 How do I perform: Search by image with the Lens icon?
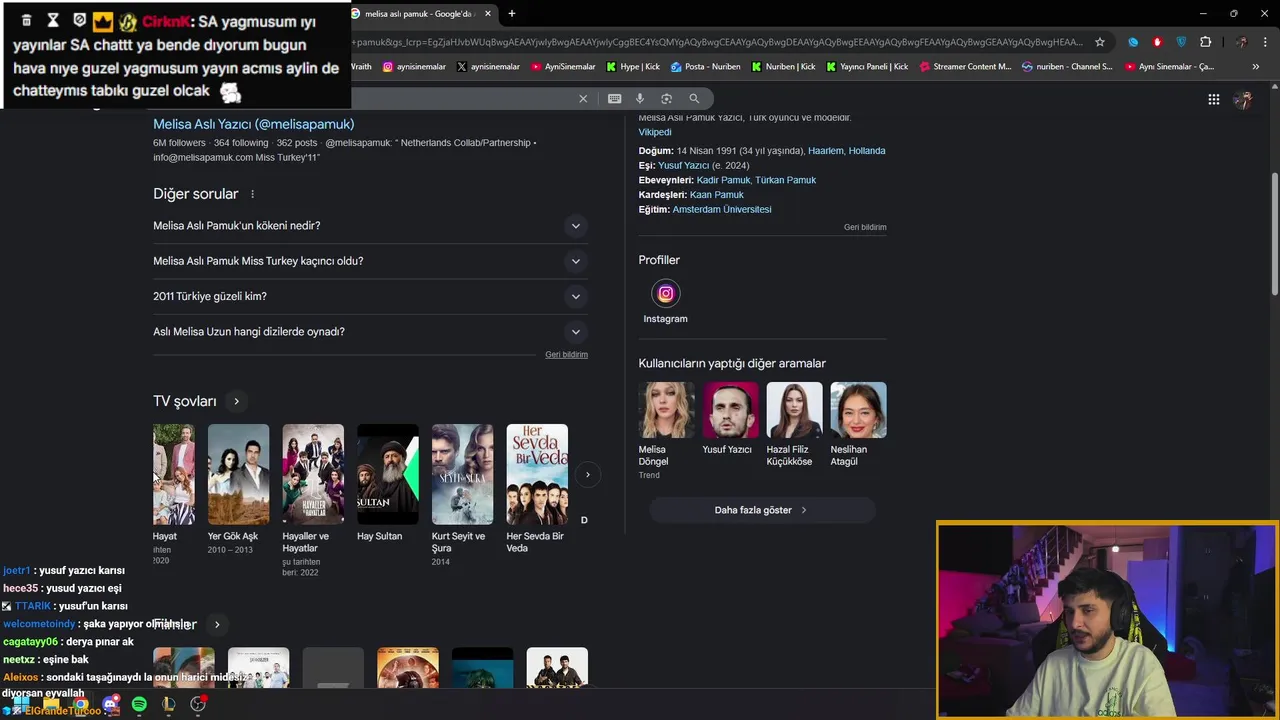pyautogui.click(x=666, y=98)
